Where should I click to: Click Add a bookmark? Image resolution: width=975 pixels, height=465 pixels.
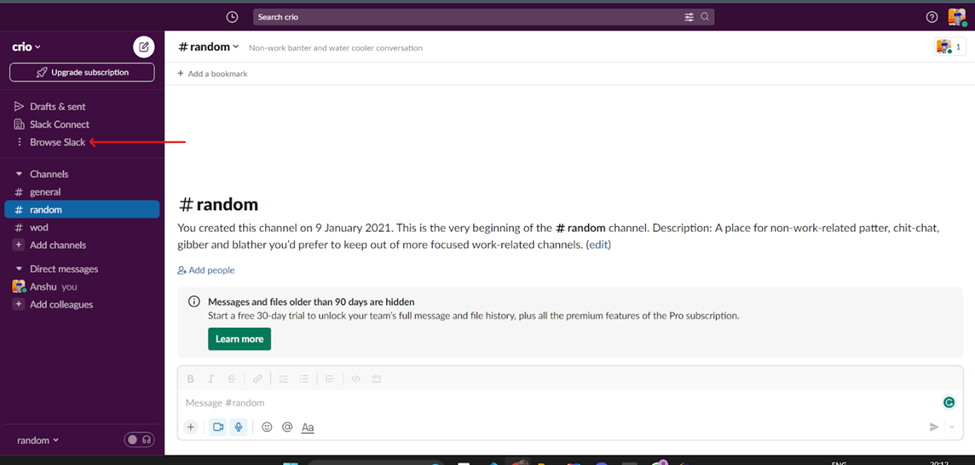213,73
